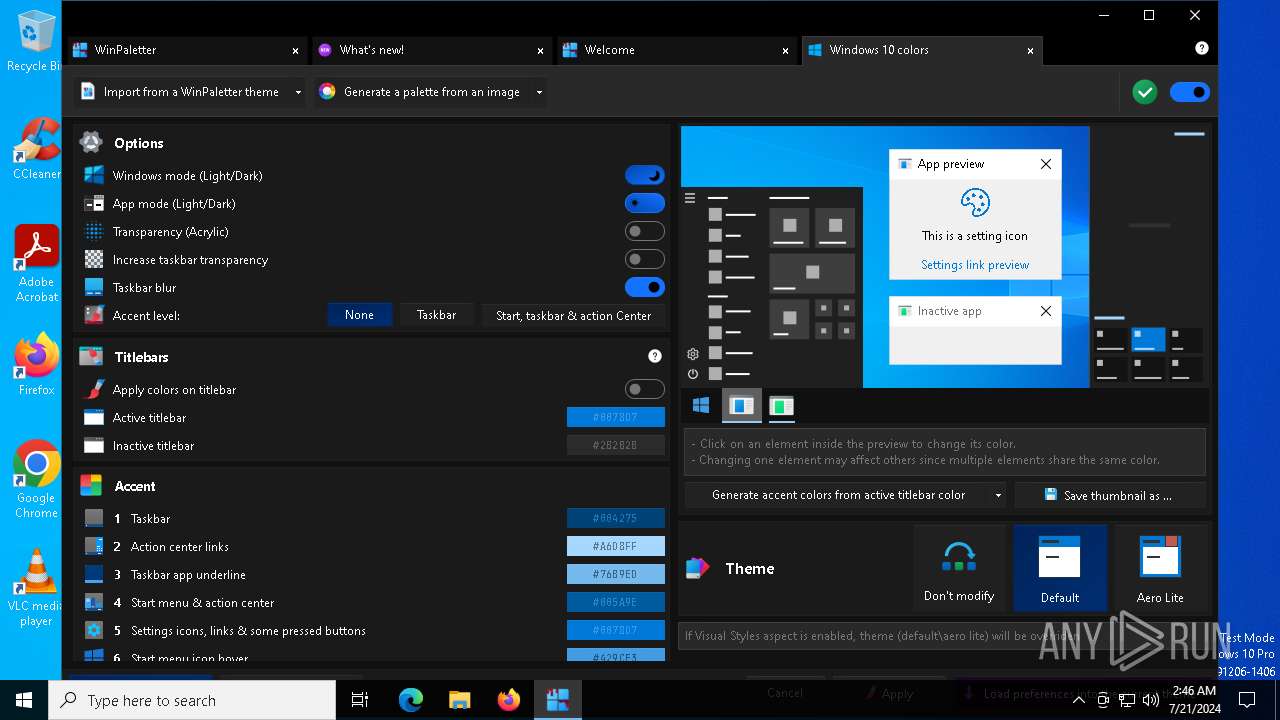Choose the Default theme option
The image size is (1280, 720).
tap(1060, 568)
